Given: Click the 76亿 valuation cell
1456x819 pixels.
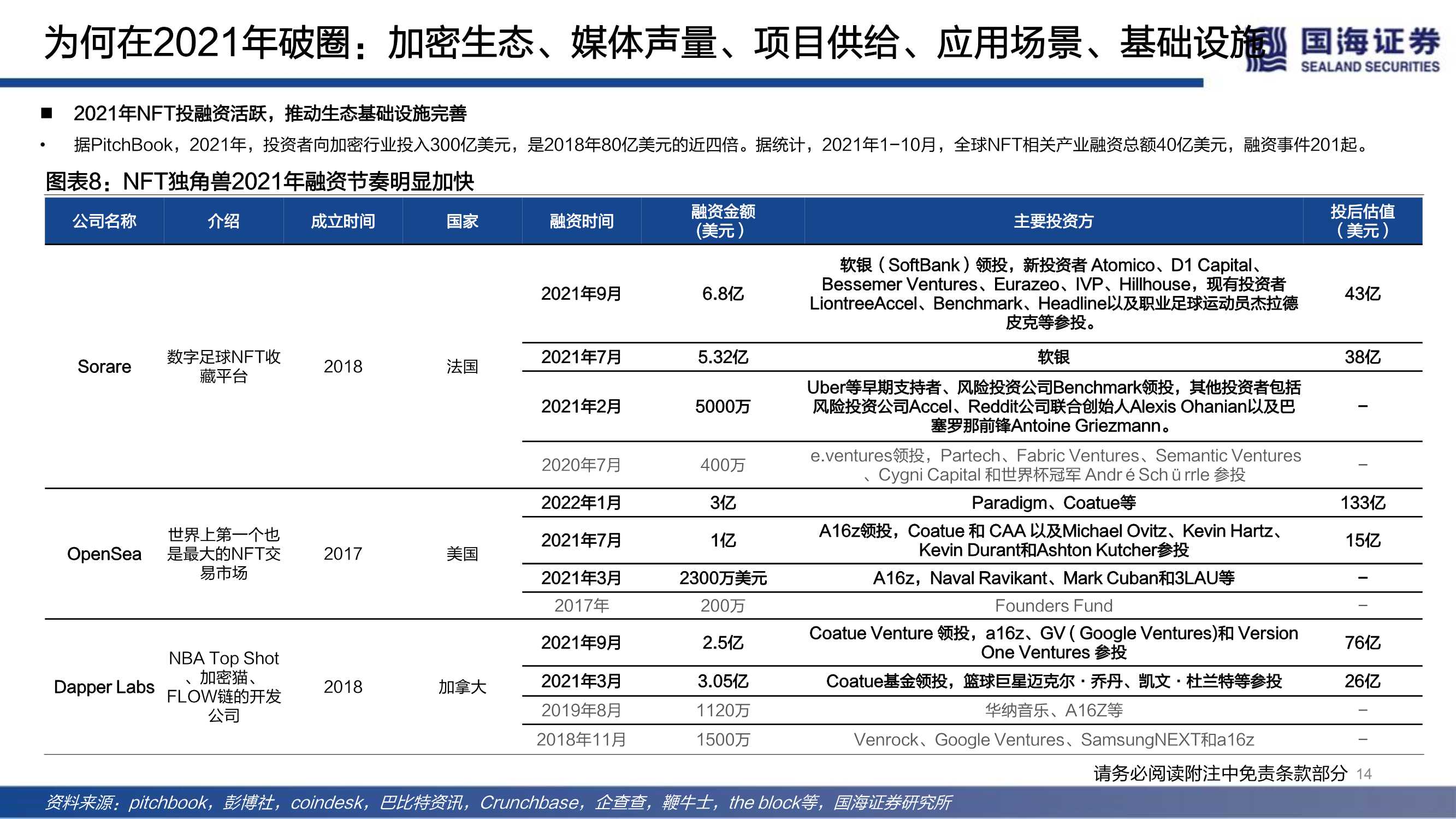Looking at the screenshot, I should point(1363,643).
